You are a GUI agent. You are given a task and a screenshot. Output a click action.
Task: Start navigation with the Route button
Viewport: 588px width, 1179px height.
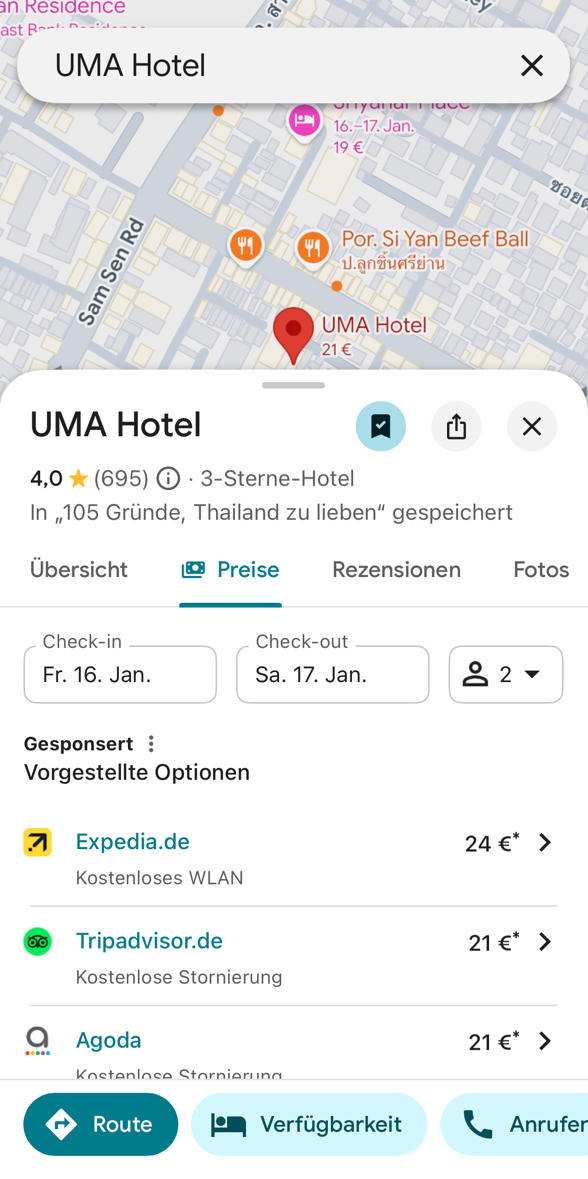click(x=100, y=1124)
